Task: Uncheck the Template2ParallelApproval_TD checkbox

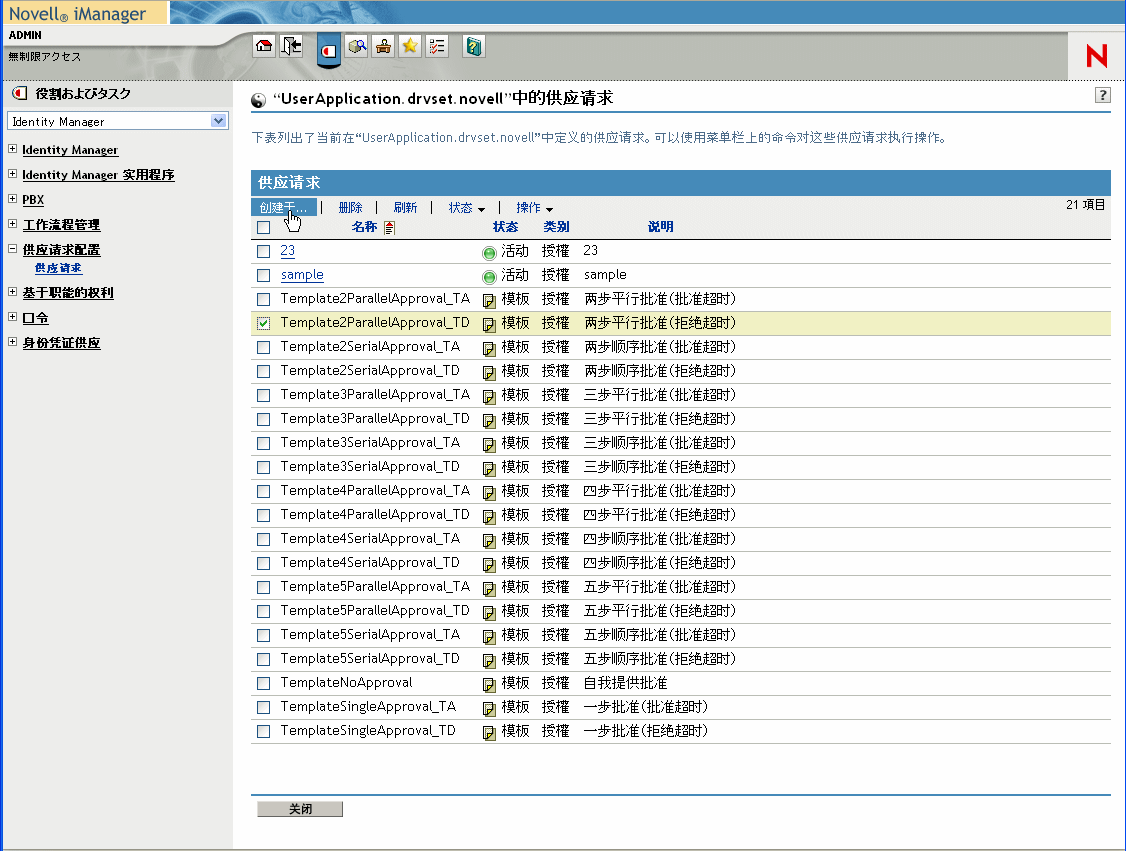Action: (263, 323)
